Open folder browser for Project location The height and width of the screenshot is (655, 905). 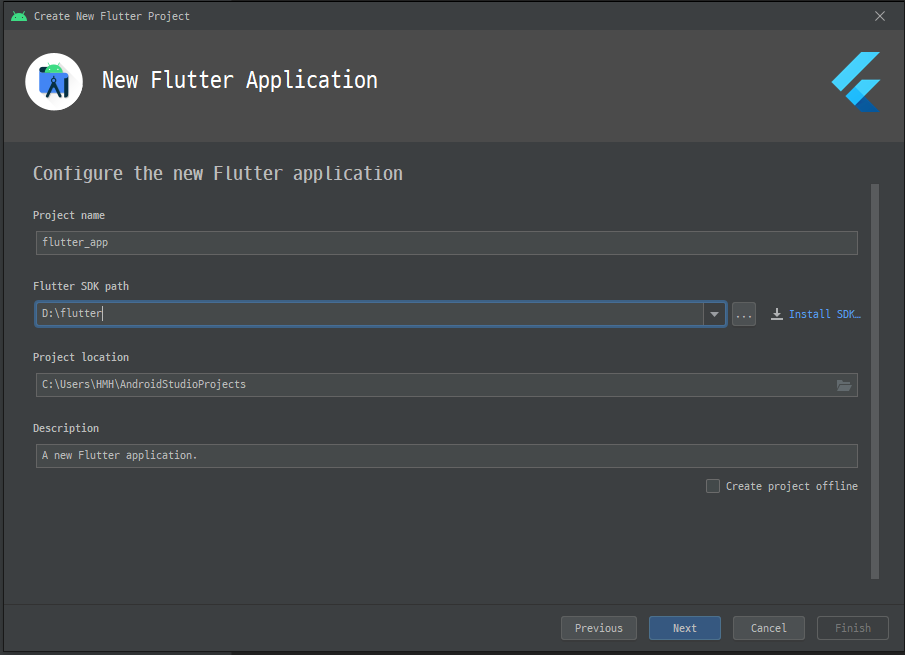(844, 385)
